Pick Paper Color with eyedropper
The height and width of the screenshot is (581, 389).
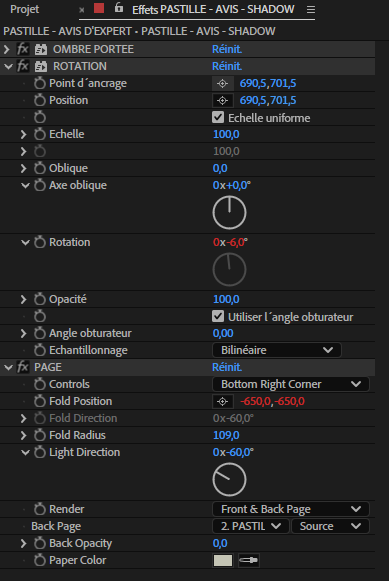249,560
